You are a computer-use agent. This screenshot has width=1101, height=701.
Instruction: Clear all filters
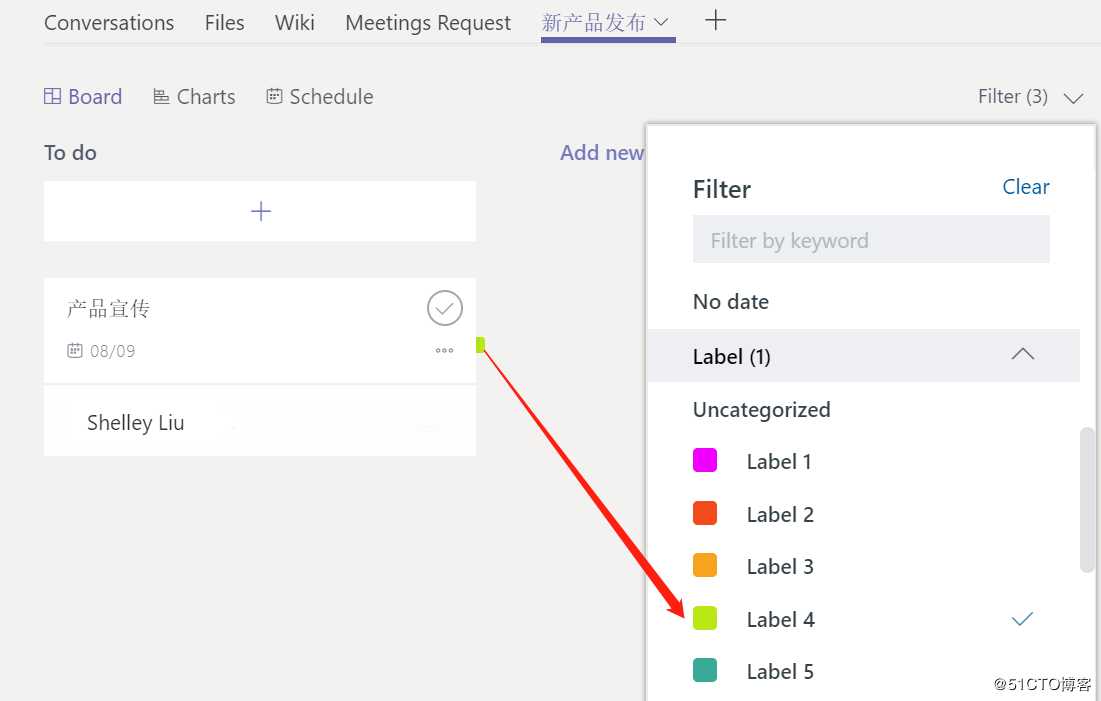[x=1025, y=187]
